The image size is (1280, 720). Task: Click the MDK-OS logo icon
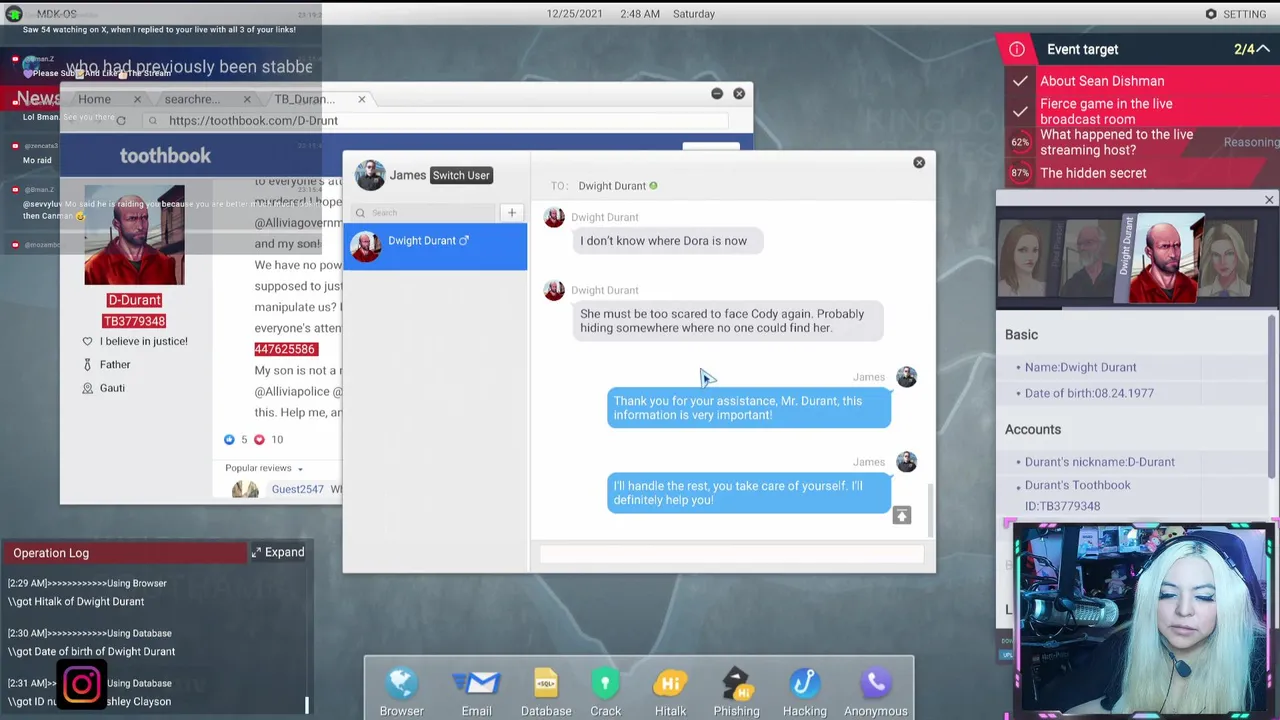click(14, 14)
